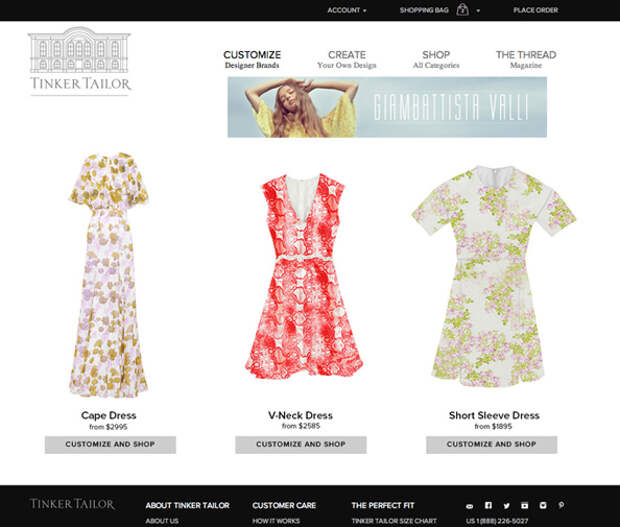This screenshot has width=620, height=527.
Task: Open Shop All Categories menu
Action: 436,59
